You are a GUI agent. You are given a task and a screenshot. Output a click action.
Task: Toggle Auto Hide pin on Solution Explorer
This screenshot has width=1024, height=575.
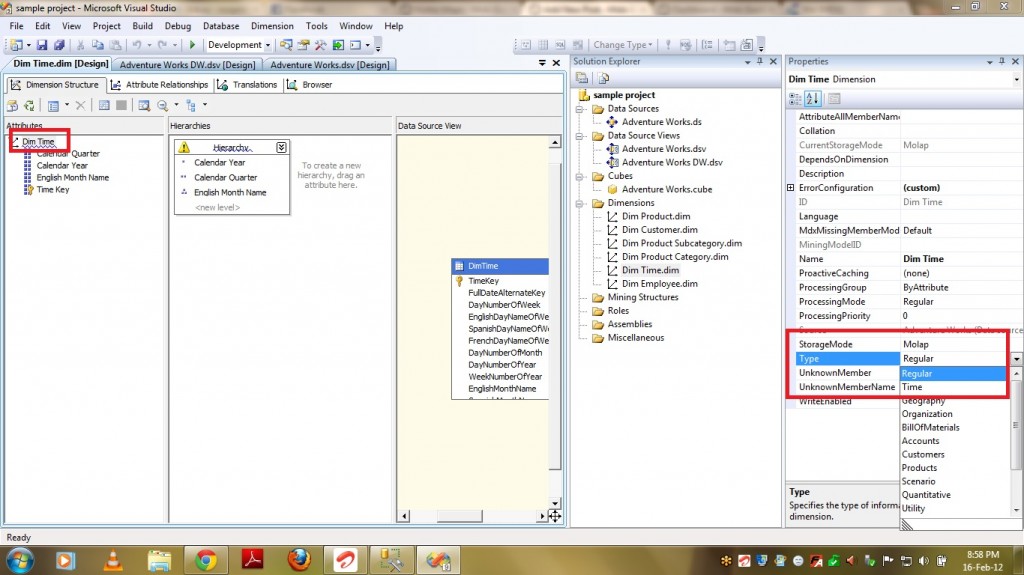click(760, 62)
